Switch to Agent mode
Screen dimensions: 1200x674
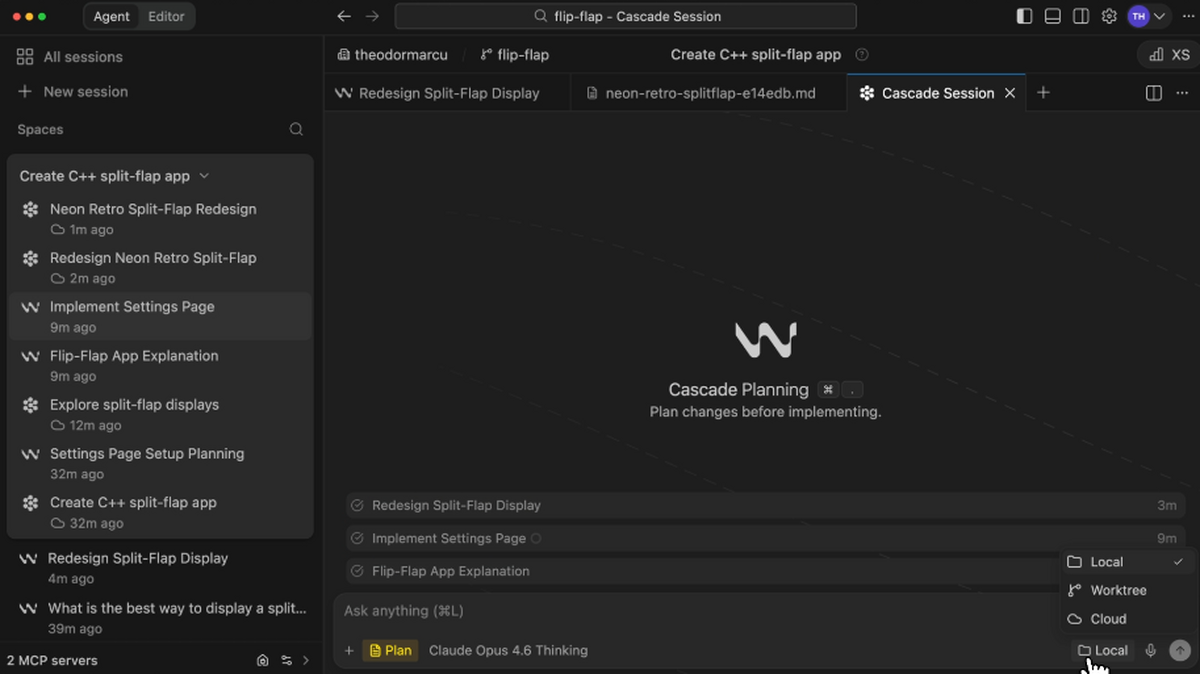click(x=111, y=16)
